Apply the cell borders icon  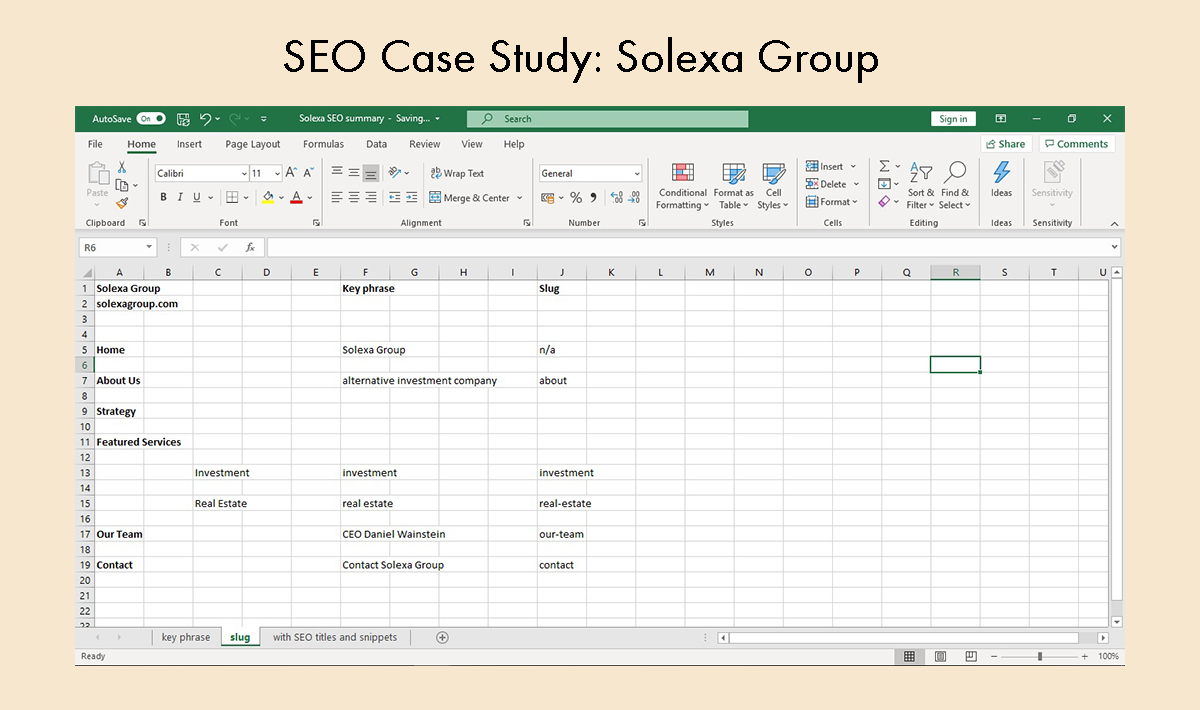(x=232, y=198)
